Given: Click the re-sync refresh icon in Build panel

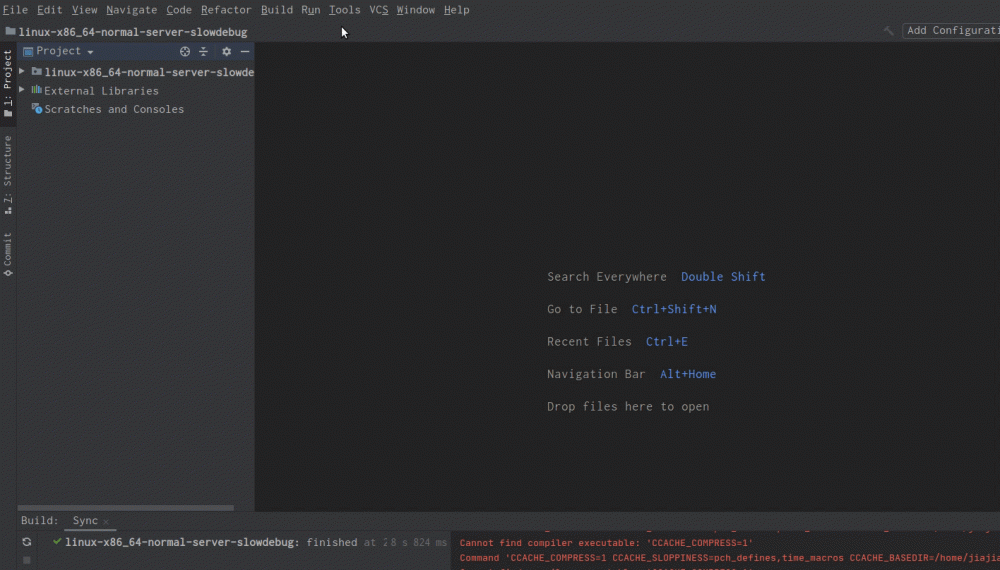Looking at the screenshot, I should coord(27,542).
